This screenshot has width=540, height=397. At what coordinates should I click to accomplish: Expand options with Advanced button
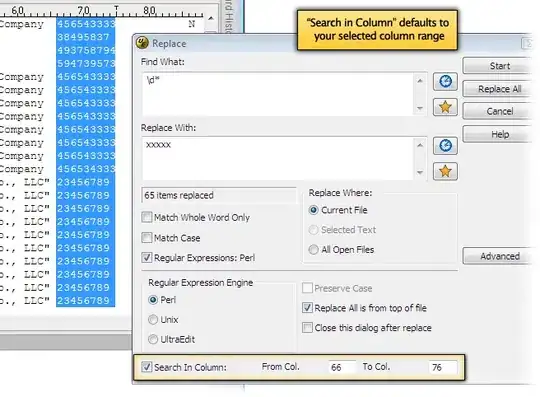(499, 256)
